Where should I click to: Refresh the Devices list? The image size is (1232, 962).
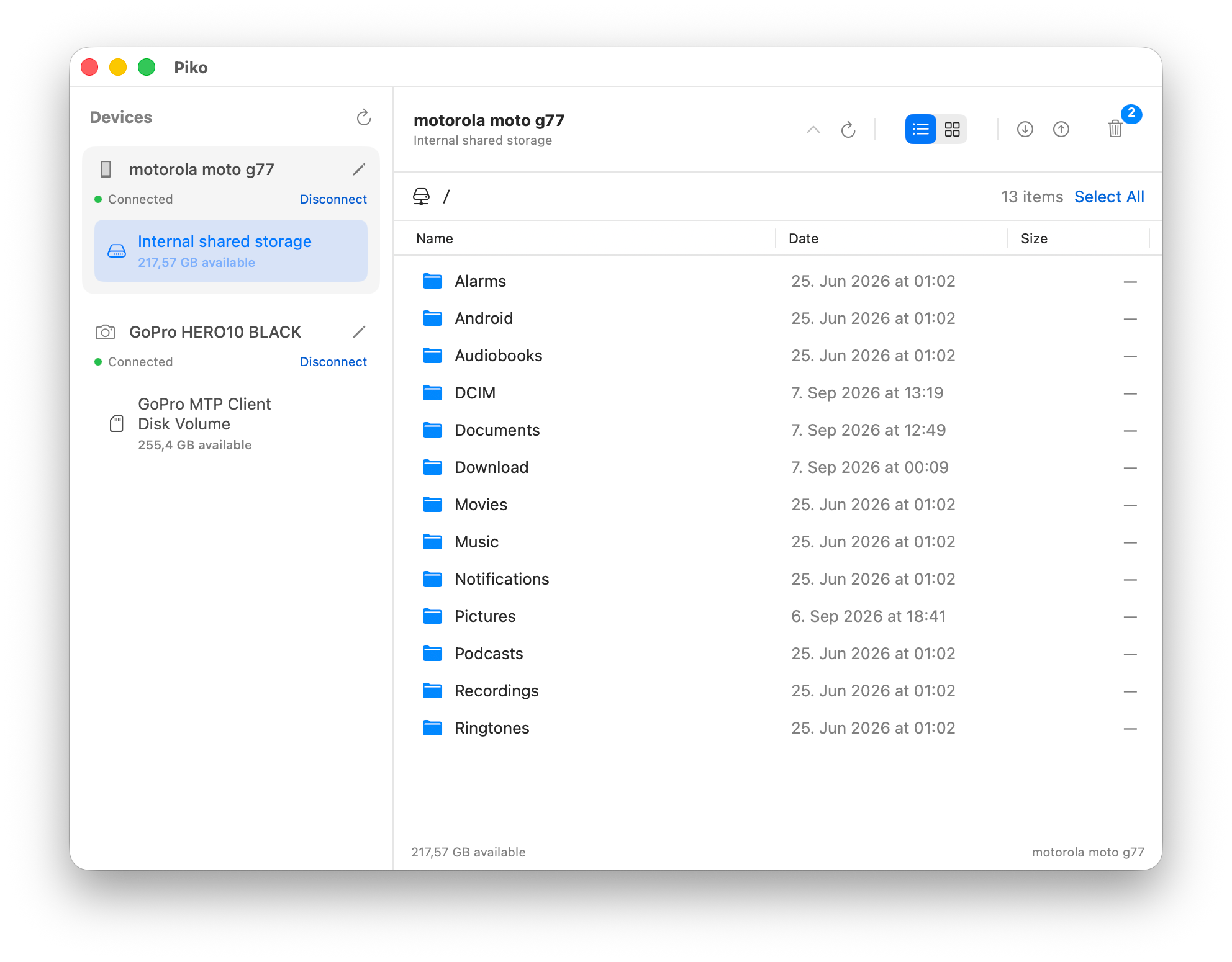pos(364,117)
